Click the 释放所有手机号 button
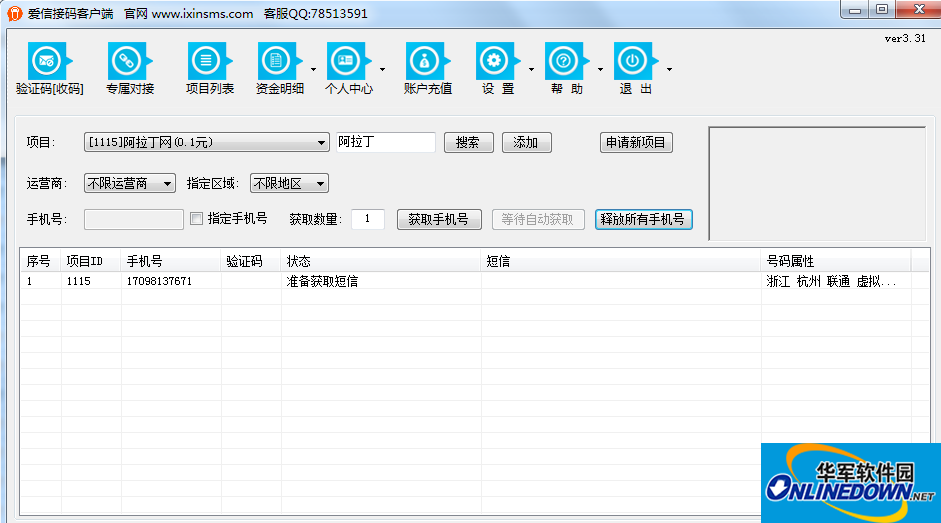941x523 pixels. click(643, 219)
